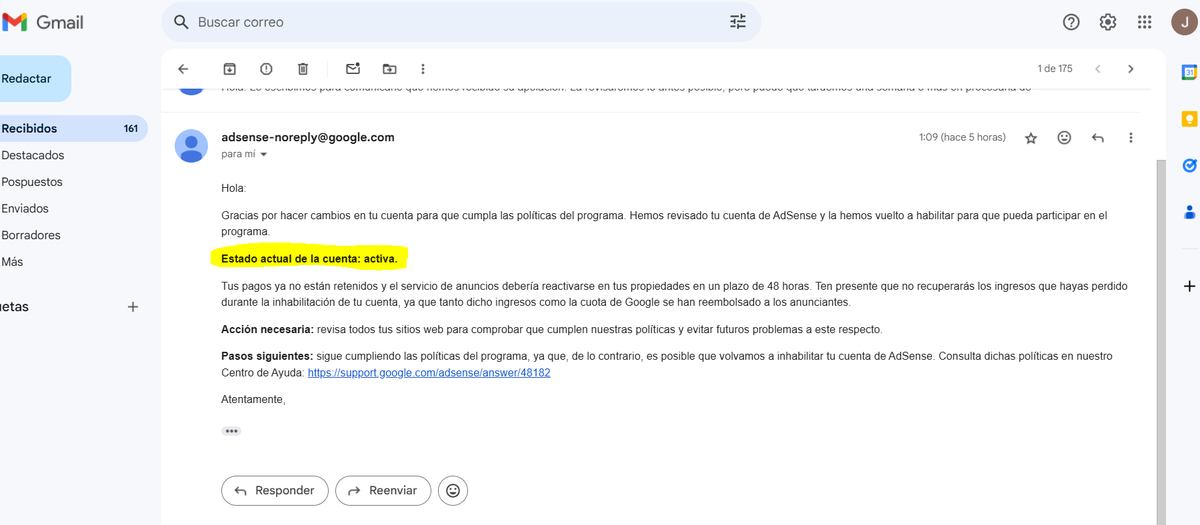Move email to a folder
The height and width of the screenshot is (525, 1200).
click(x=389, y=69)
